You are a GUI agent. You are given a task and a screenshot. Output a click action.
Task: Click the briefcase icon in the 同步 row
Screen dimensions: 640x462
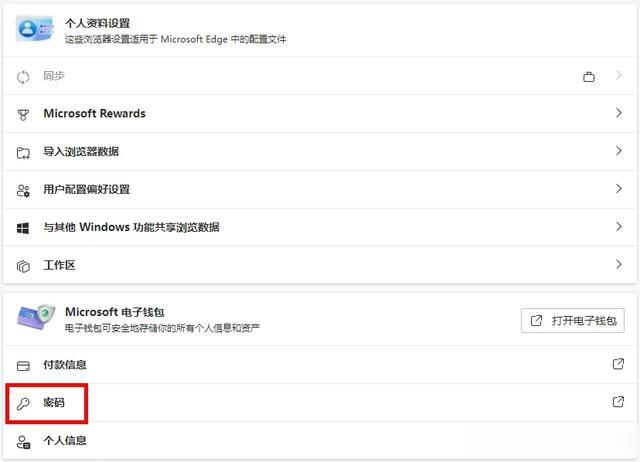pos(589,77)
